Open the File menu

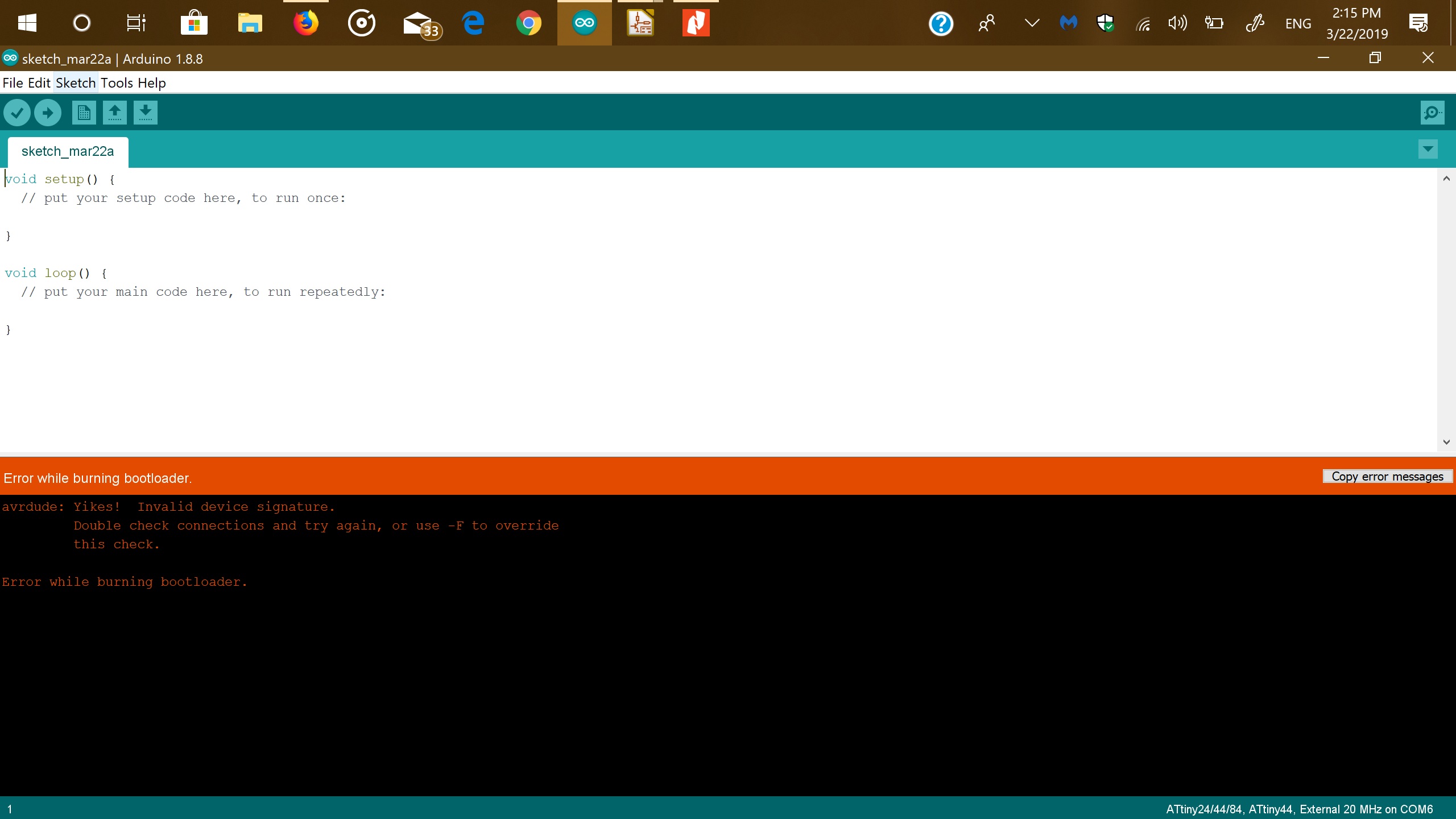tap(13, 83)
